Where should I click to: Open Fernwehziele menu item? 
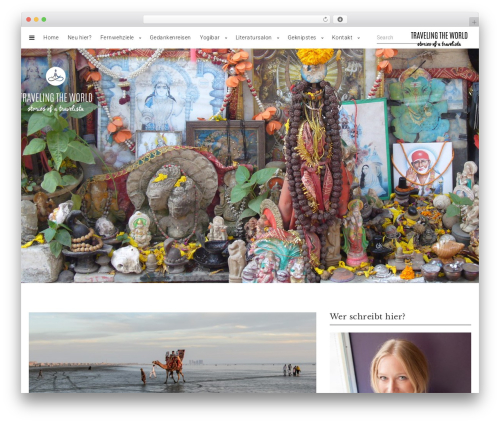pos(117,38)
